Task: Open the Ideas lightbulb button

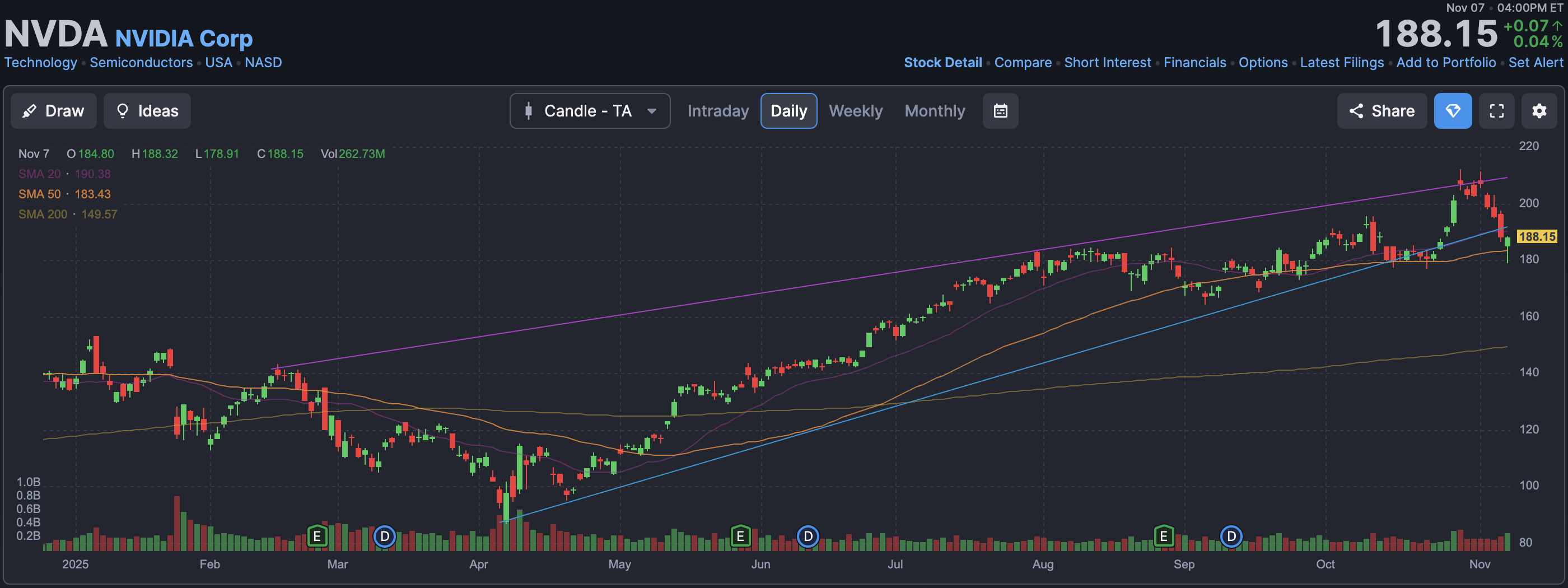Action: tap(147, 111)
